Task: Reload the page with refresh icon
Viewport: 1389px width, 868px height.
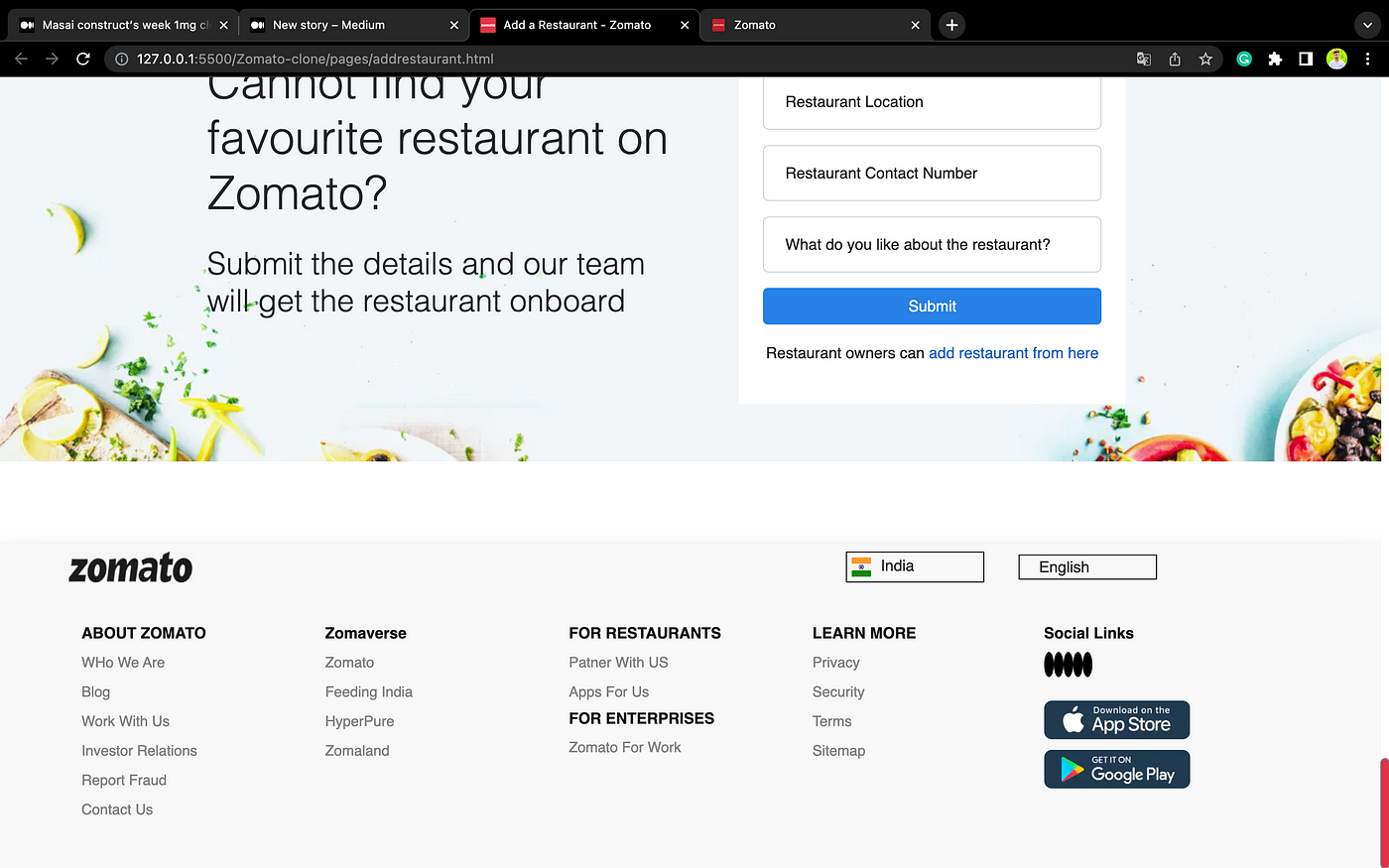Action: (x=83, y=60)
